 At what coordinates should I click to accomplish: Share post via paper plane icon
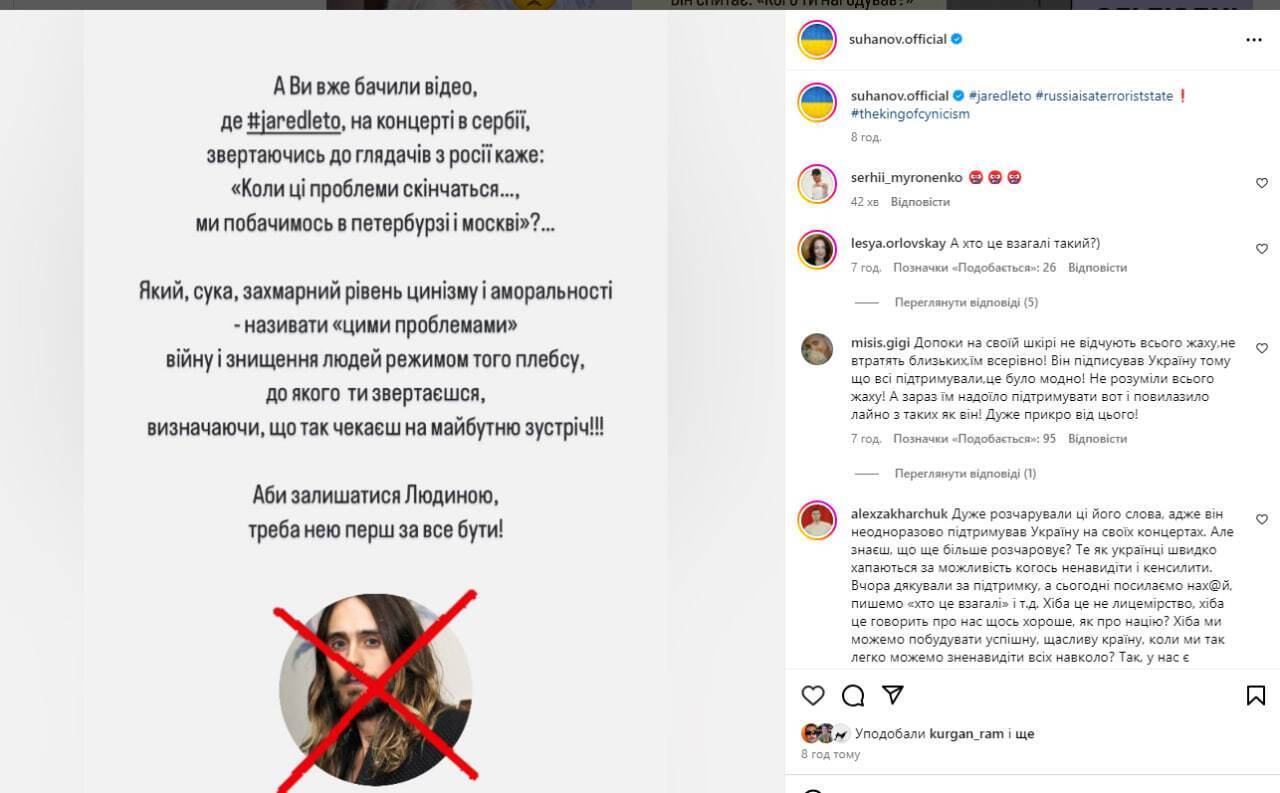coord(893,694)
